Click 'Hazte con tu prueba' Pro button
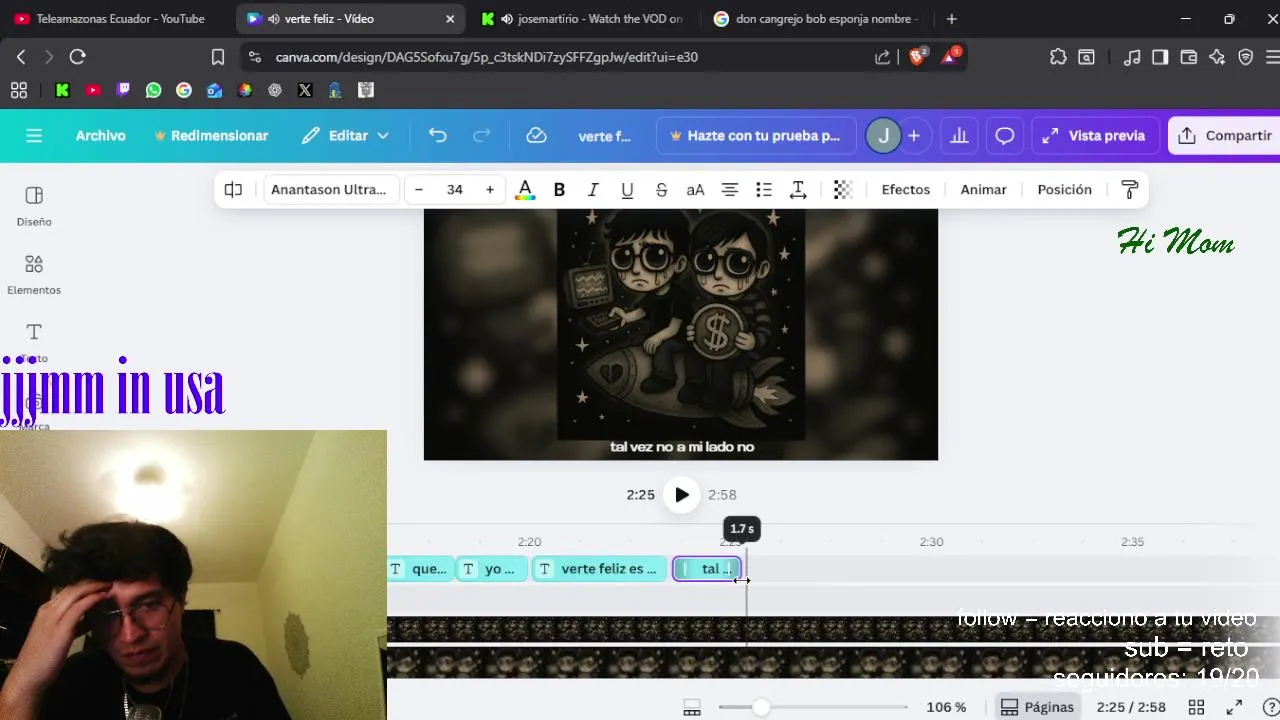The width and height of the screenshot is (1280, 720). click(756, 136)
